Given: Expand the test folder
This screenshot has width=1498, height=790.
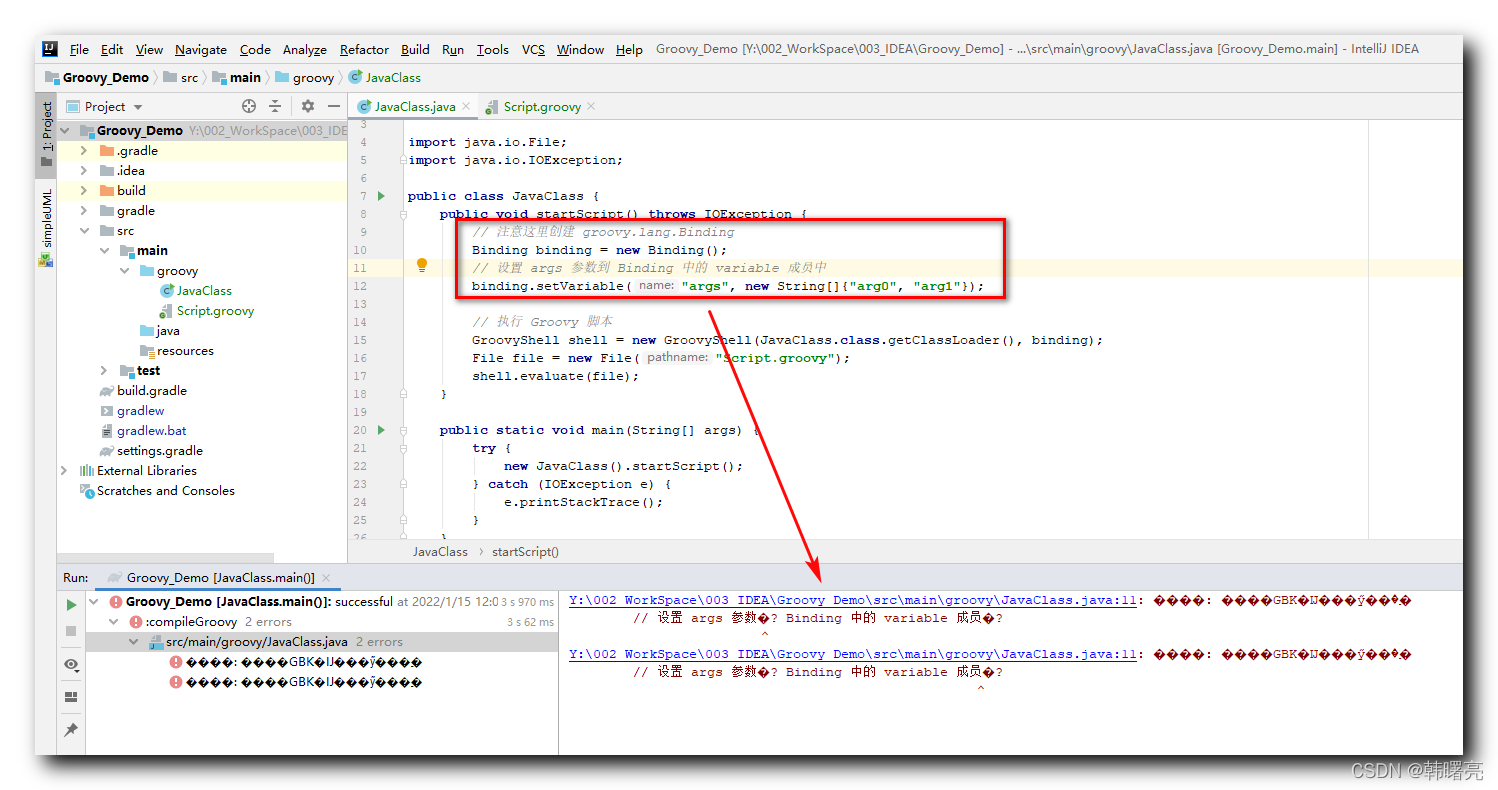Looking at the screenshot, I should coord(104,371).
